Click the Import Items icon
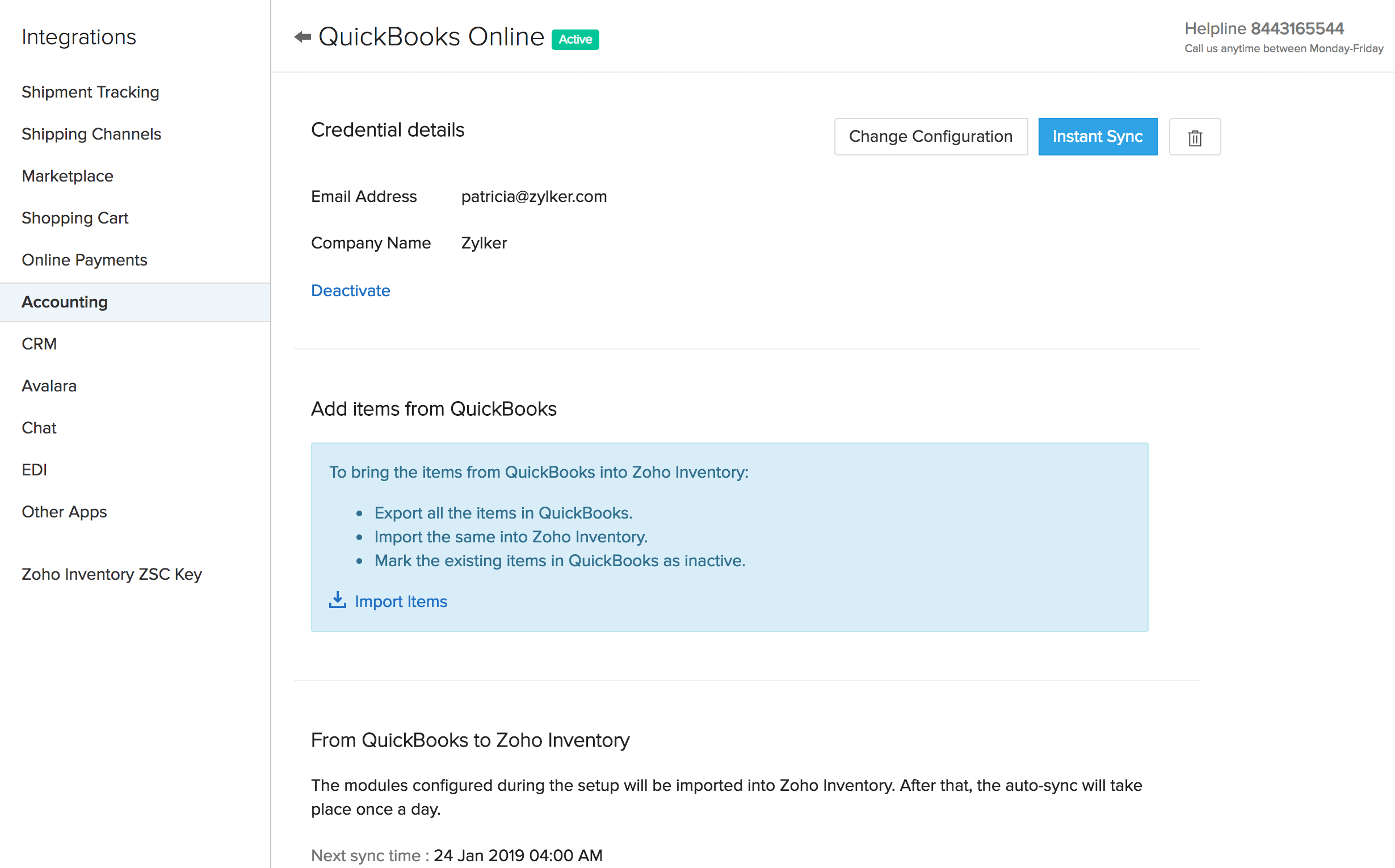Screen dimensions: 1395x868 [x=337, y=600]
